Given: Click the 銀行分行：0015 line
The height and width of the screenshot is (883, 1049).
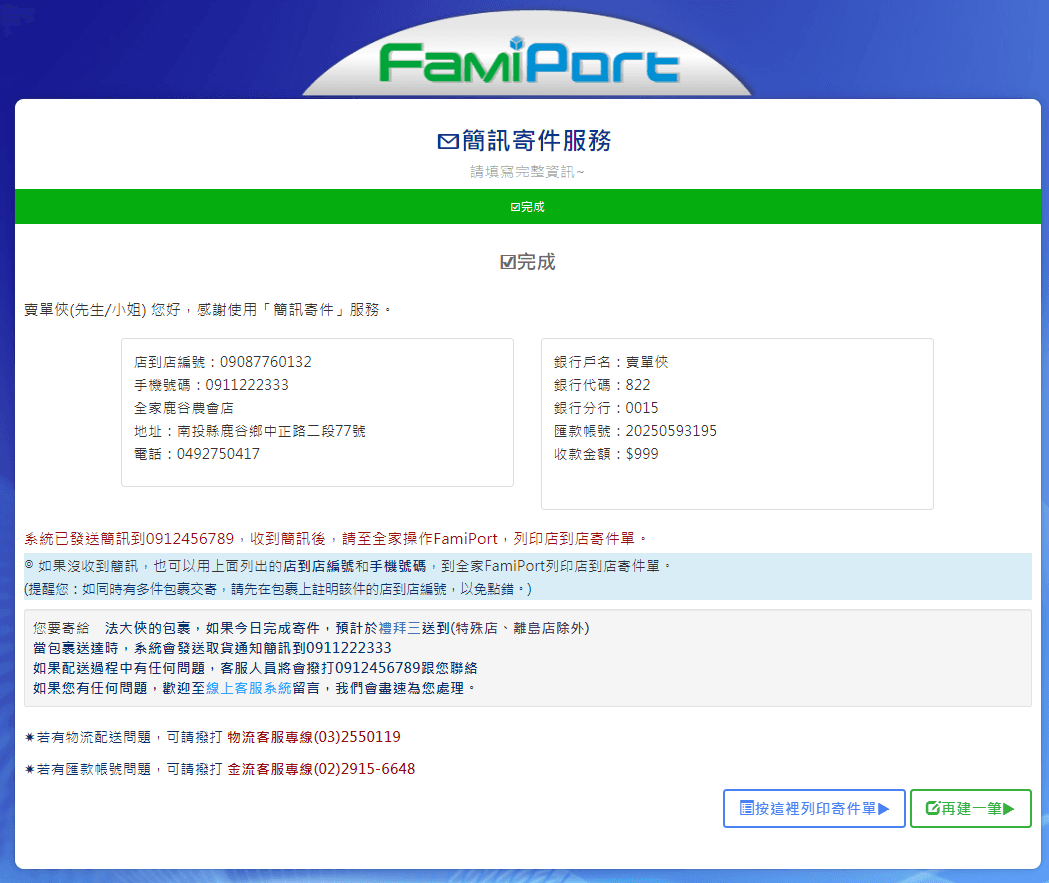Looking at the screenshot, I should click(x=606, y=408).
